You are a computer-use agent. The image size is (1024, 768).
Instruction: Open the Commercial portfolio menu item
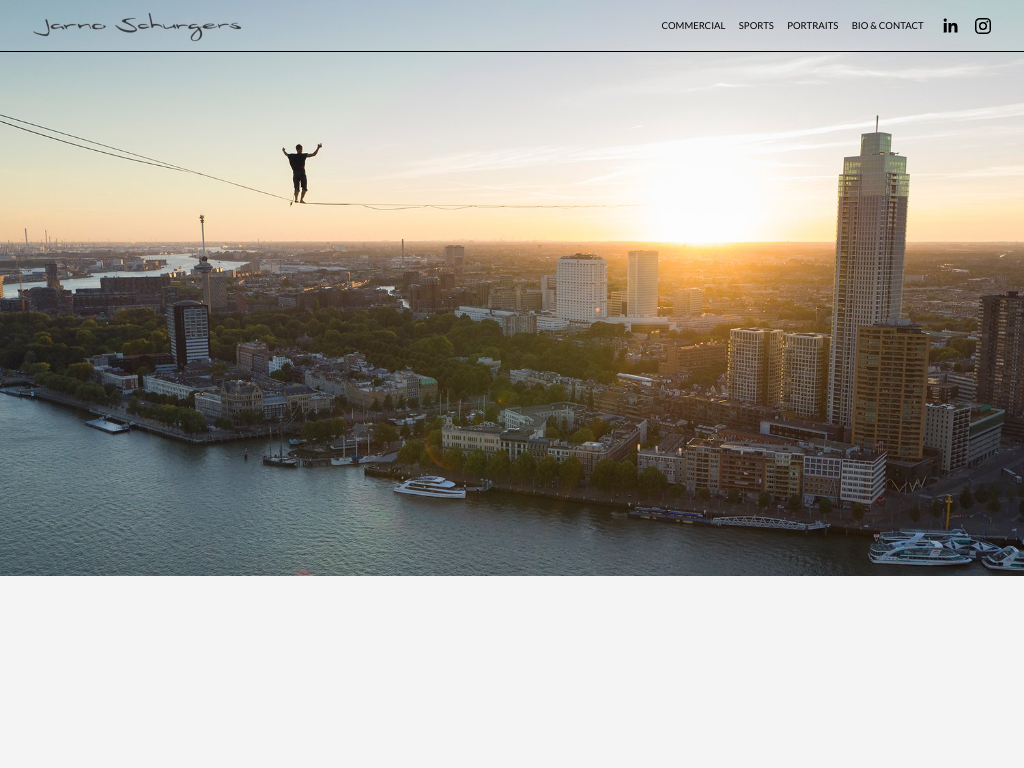tap(693, 26)
